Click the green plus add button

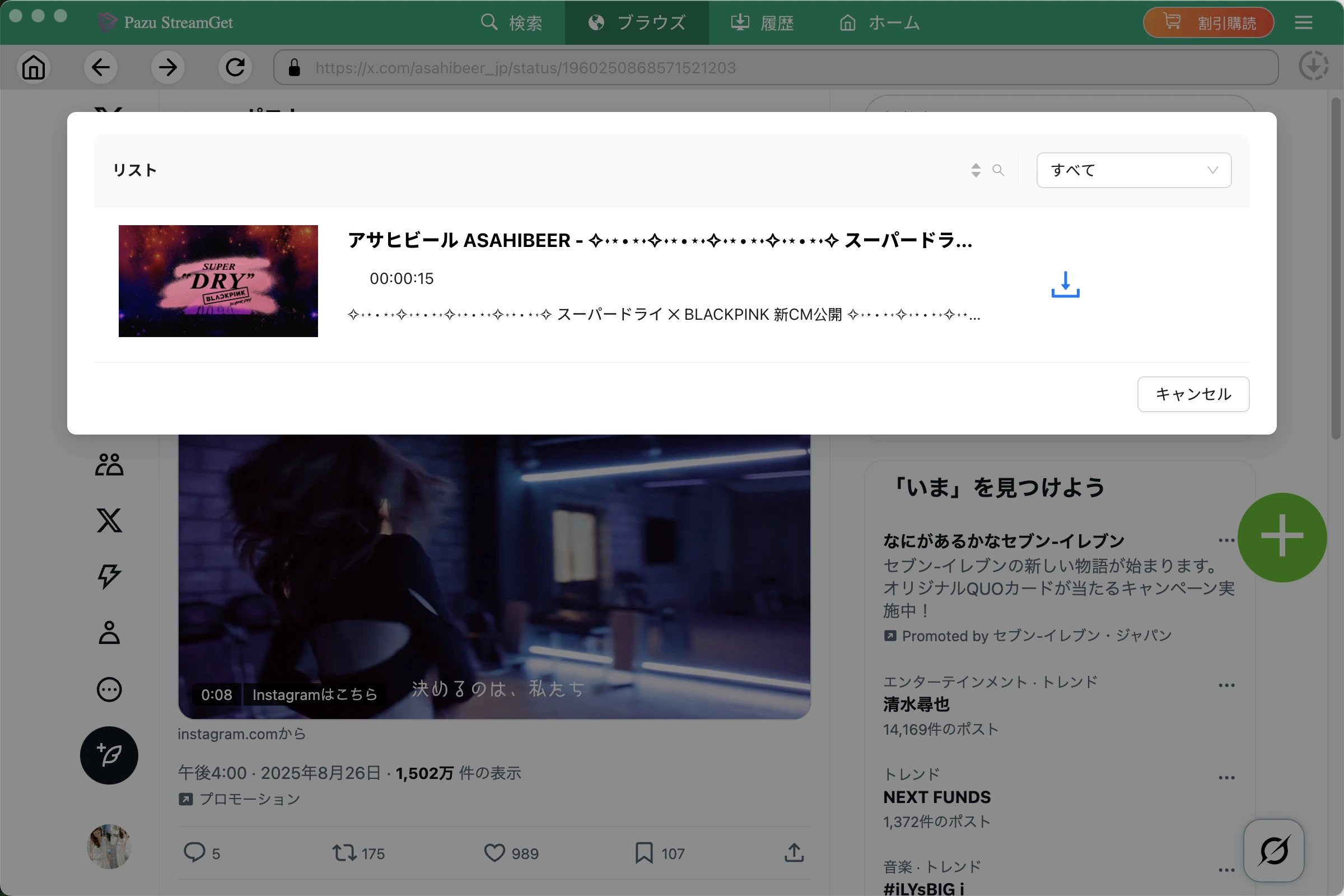point(1282,537)
